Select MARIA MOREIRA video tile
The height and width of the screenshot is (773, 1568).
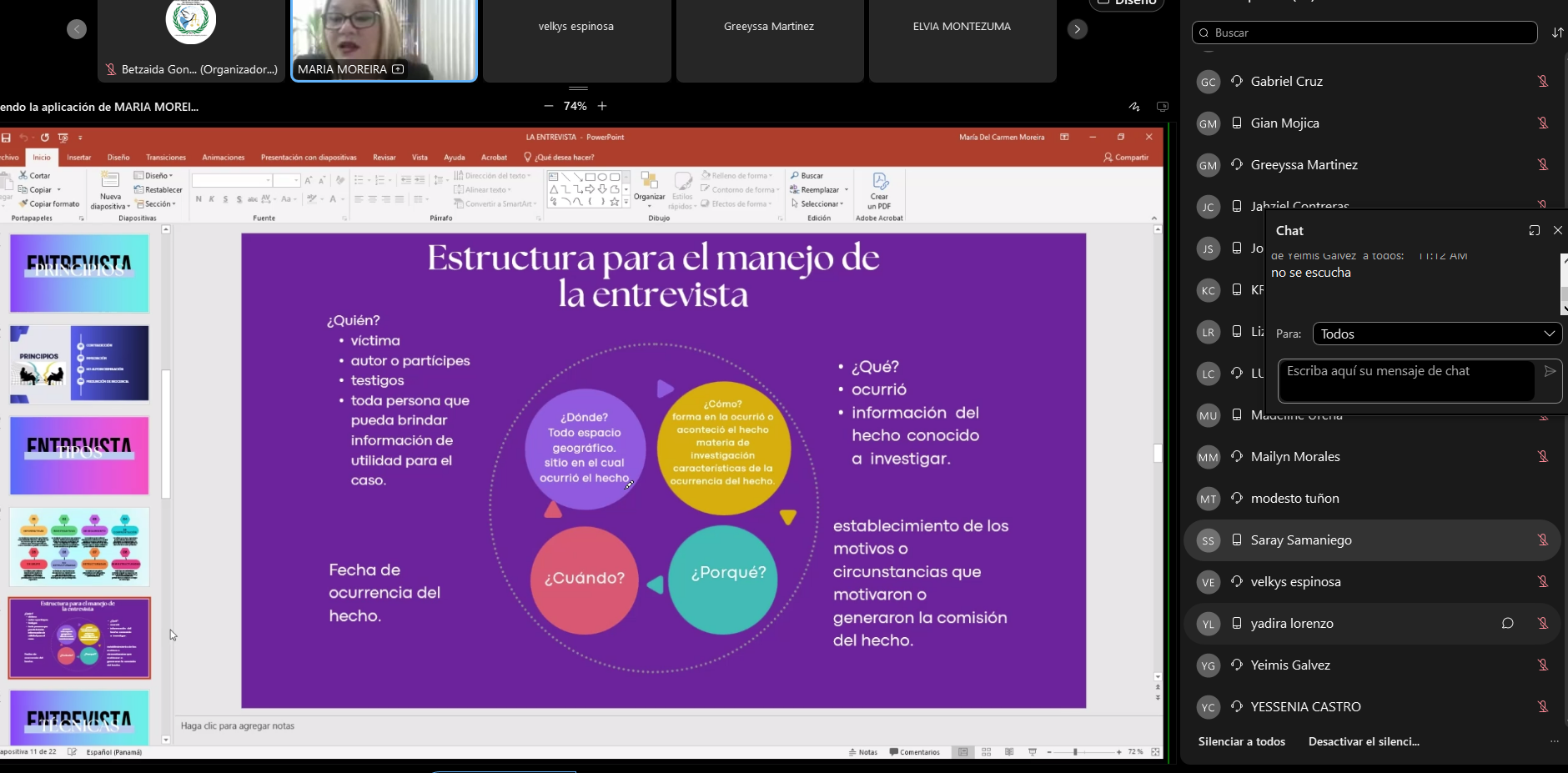pyautogui.click(x=384, y=40)
